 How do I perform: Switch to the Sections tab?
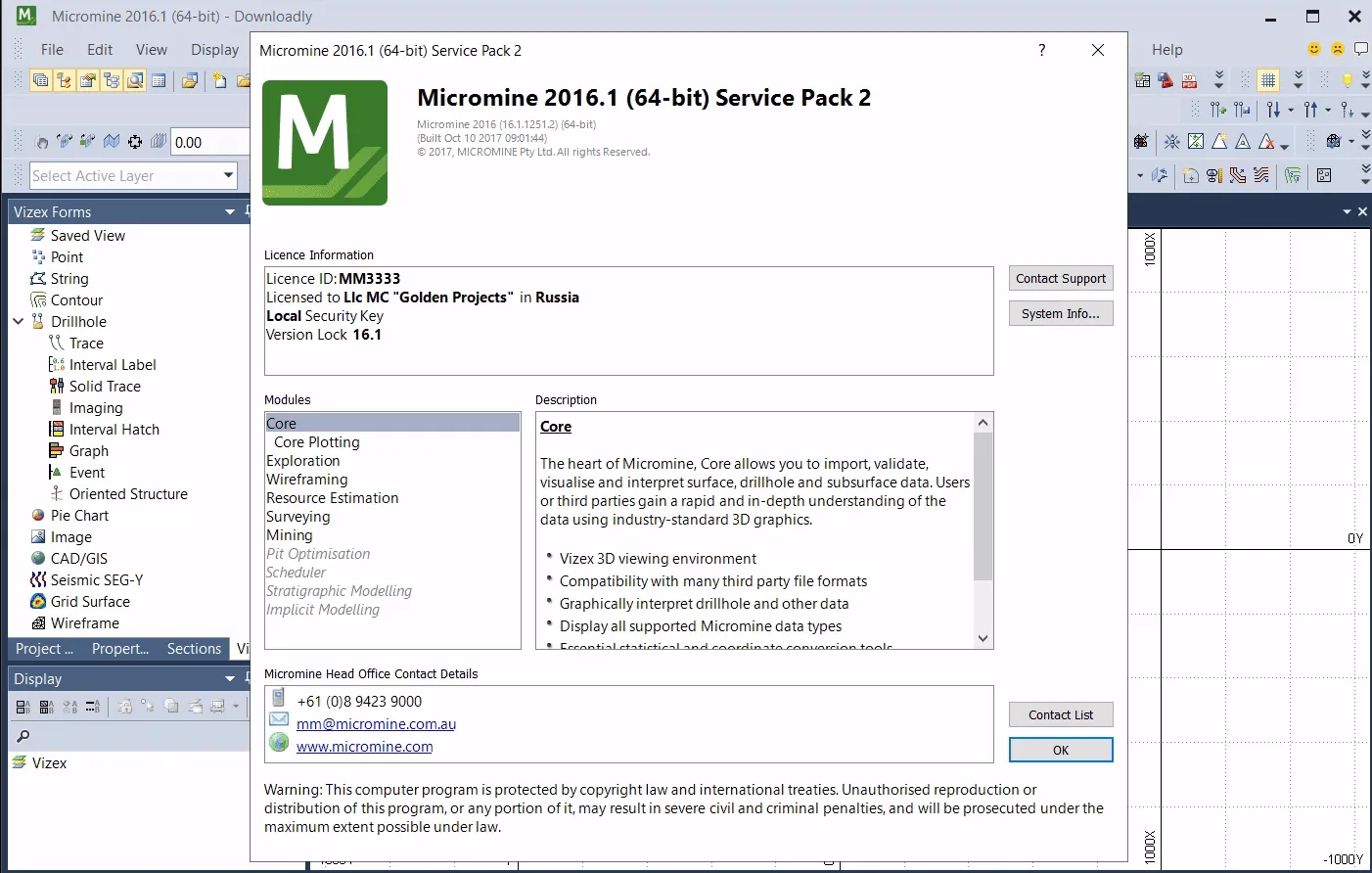pos(194,648)
